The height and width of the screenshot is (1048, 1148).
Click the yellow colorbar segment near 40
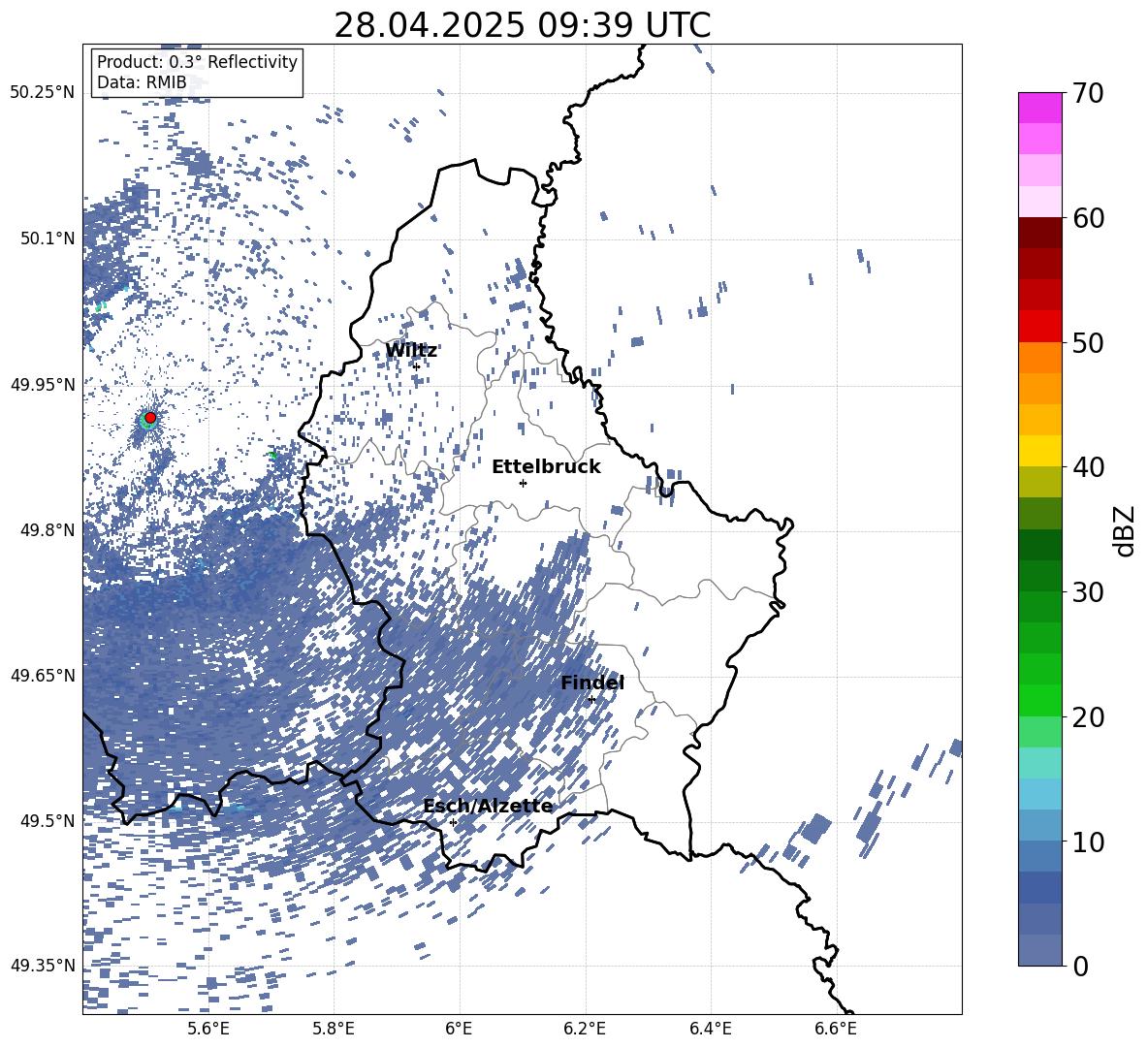pos(1039,451)
